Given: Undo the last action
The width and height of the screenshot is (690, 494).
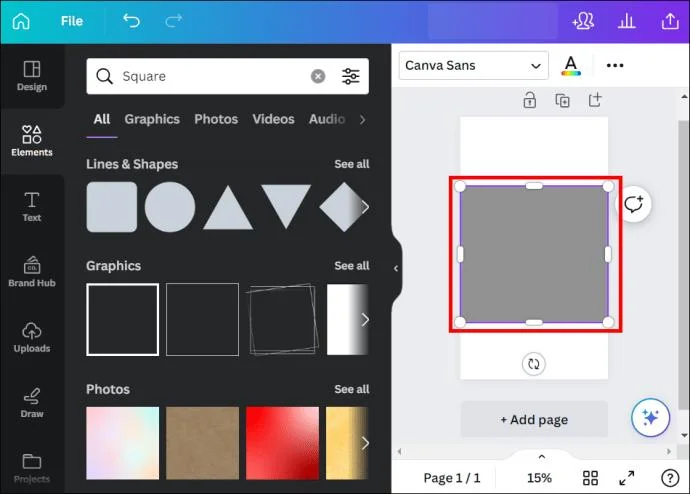Looking at the screenshot, I should (x=131, y=21).
